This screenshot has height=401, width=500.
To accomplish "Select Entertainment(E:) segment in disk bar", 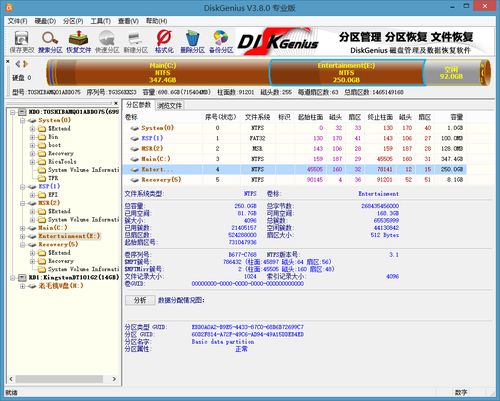I will pyautogui.click(x=346, y=73).
